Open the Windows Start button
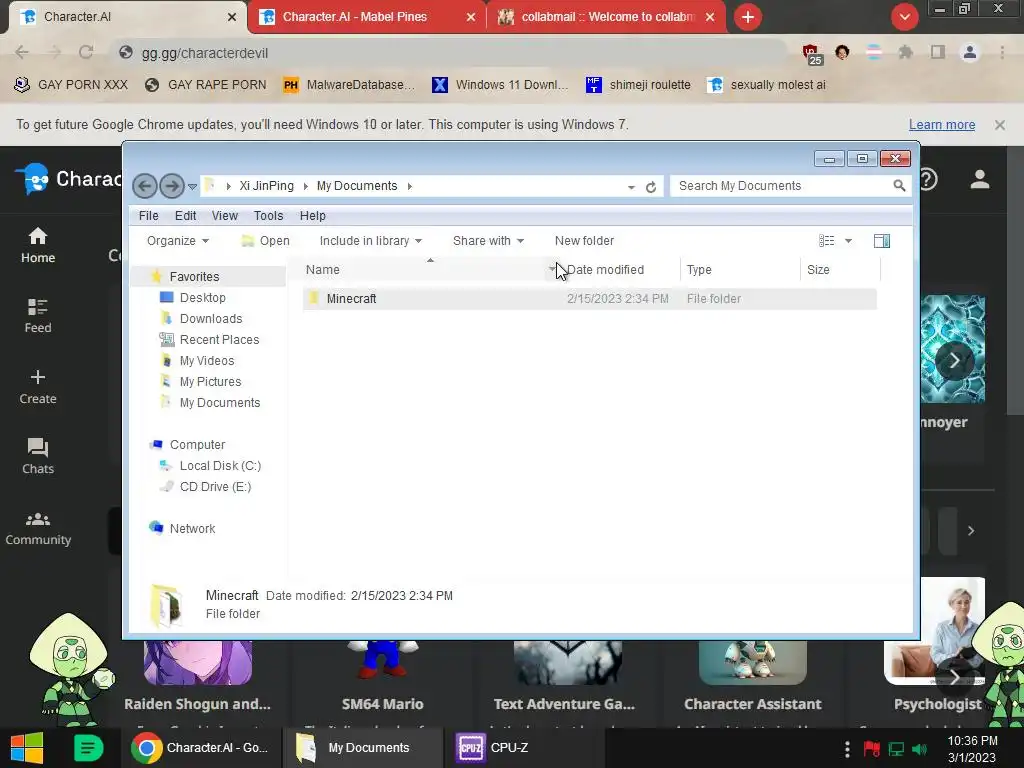Image resolution: width=1024 pixels, height=768 pixels. [x=27, y=748]
